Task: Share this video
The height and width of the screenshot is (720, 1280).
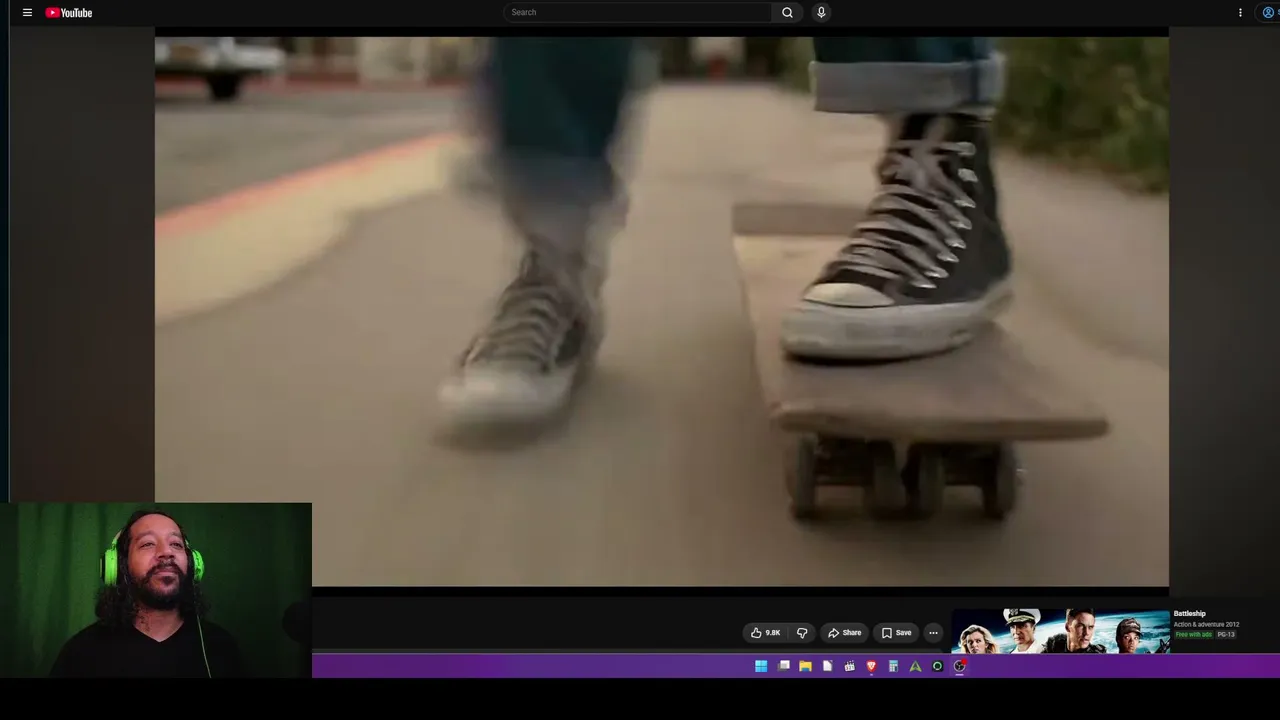Action: tap(844, 633)
